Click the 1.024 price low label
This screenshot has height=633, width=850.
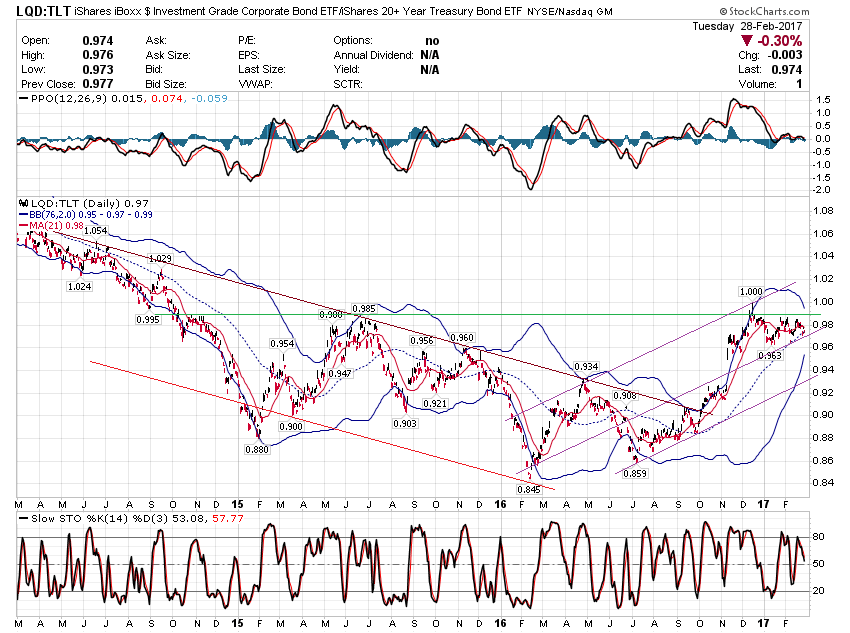[79, 287]
